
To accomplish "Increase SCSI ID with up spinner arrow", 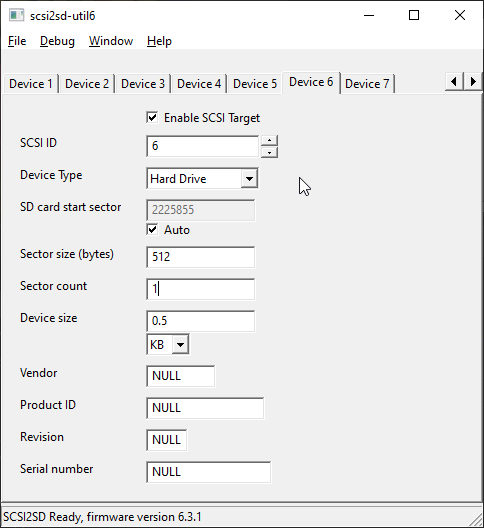I will (269, 140).
